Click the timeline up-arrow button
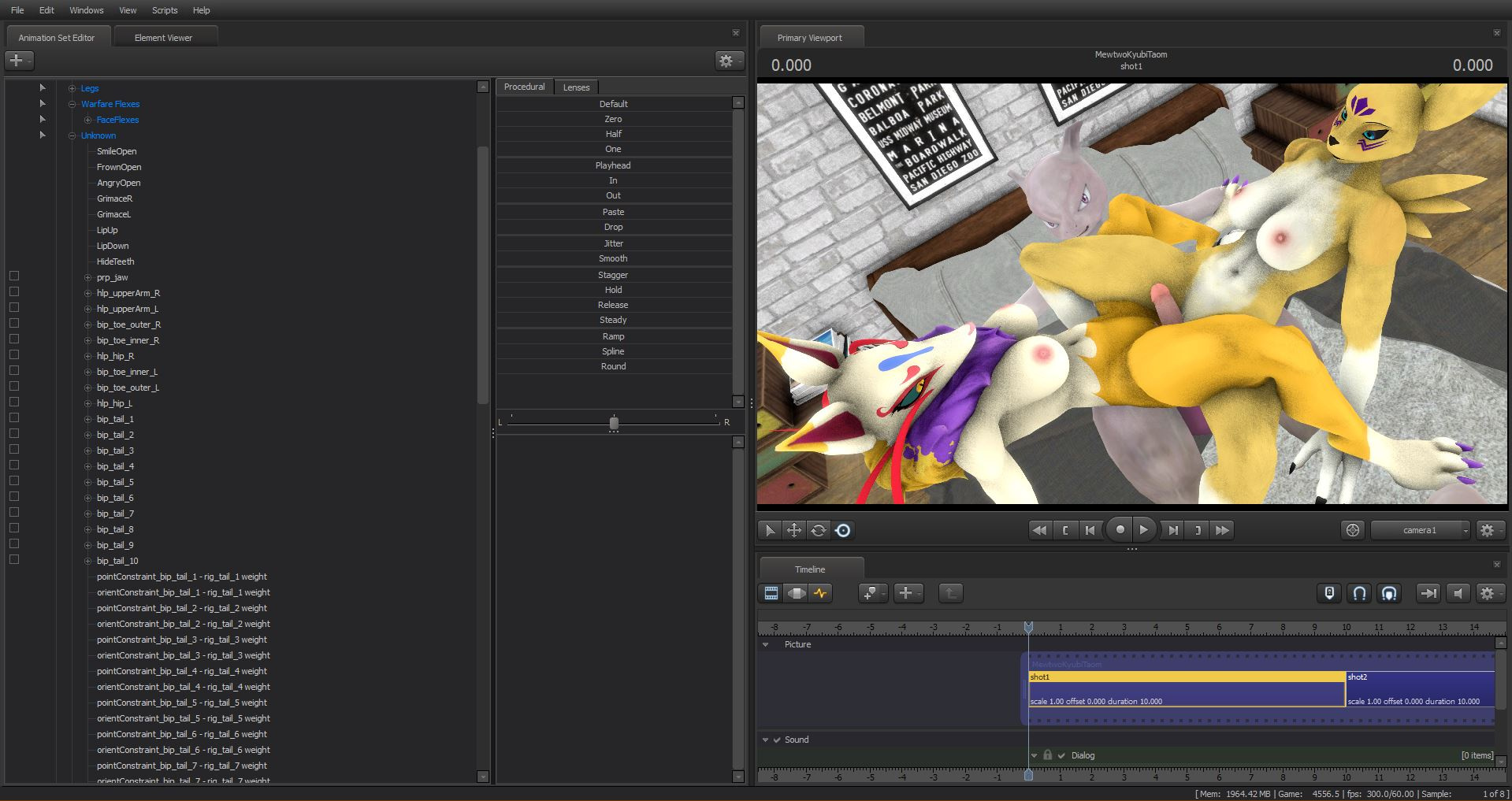 click(951, 593)
